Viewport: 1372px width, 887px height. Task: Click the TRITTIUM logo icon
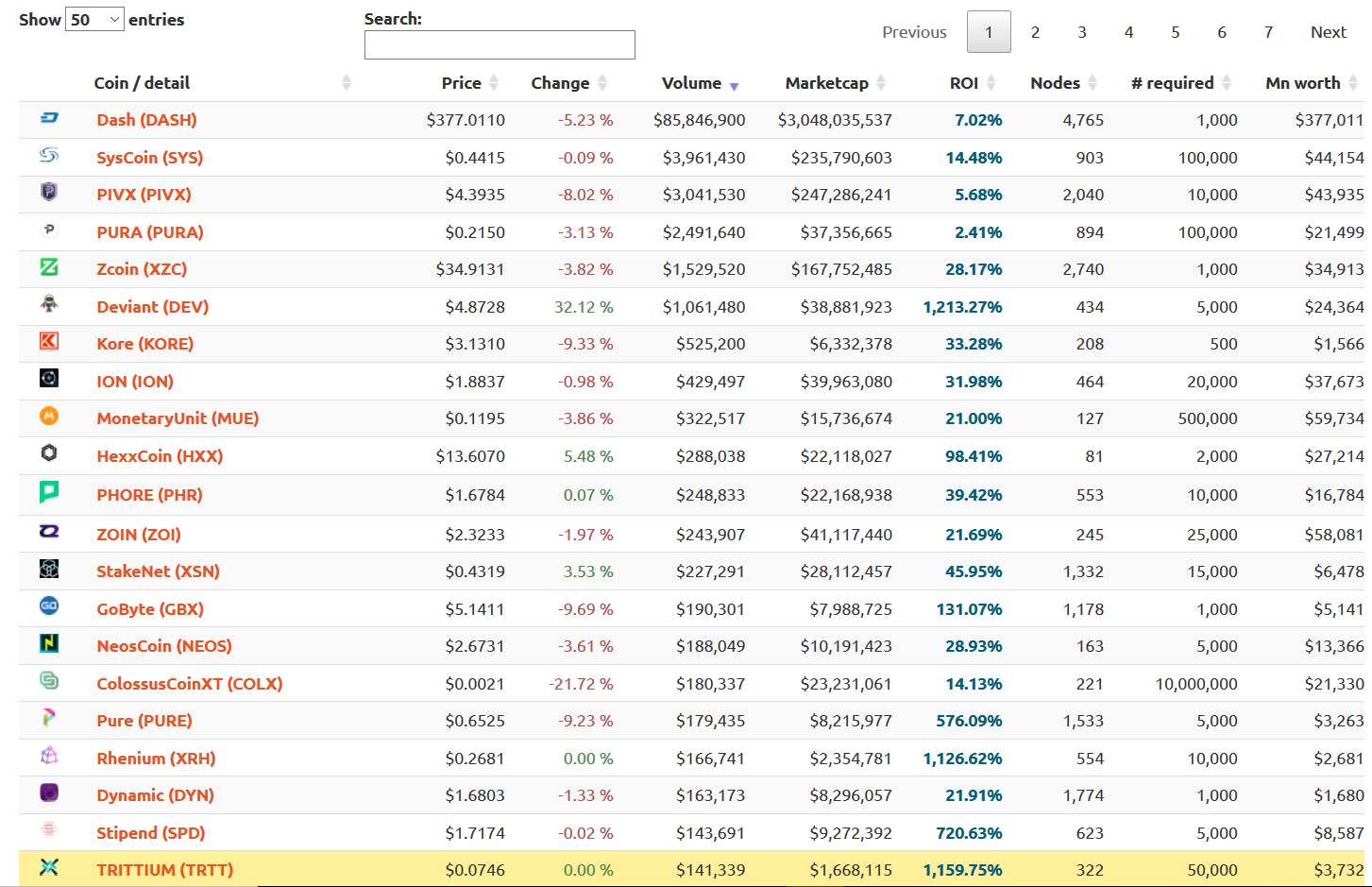(x=49, y=867)
